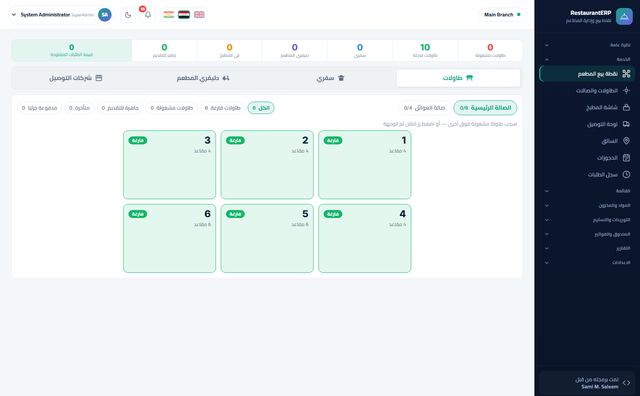
Task: Expand the الإعدادات sidebar section
Action: [588, 263]
